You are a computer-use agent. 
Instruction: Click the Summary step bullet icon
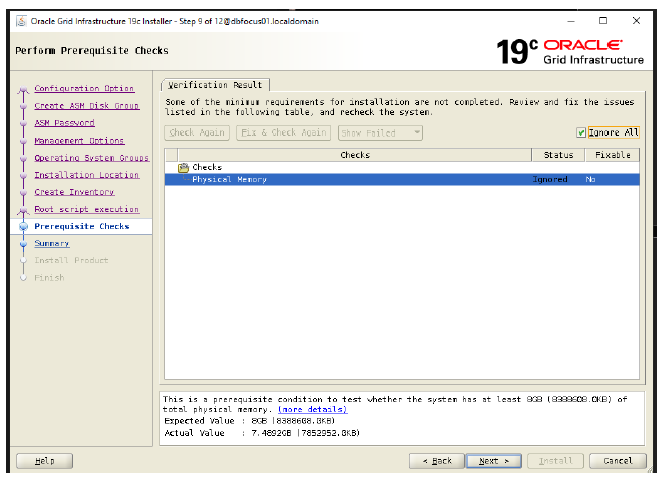pyautogui.click(x=23, y=244)
